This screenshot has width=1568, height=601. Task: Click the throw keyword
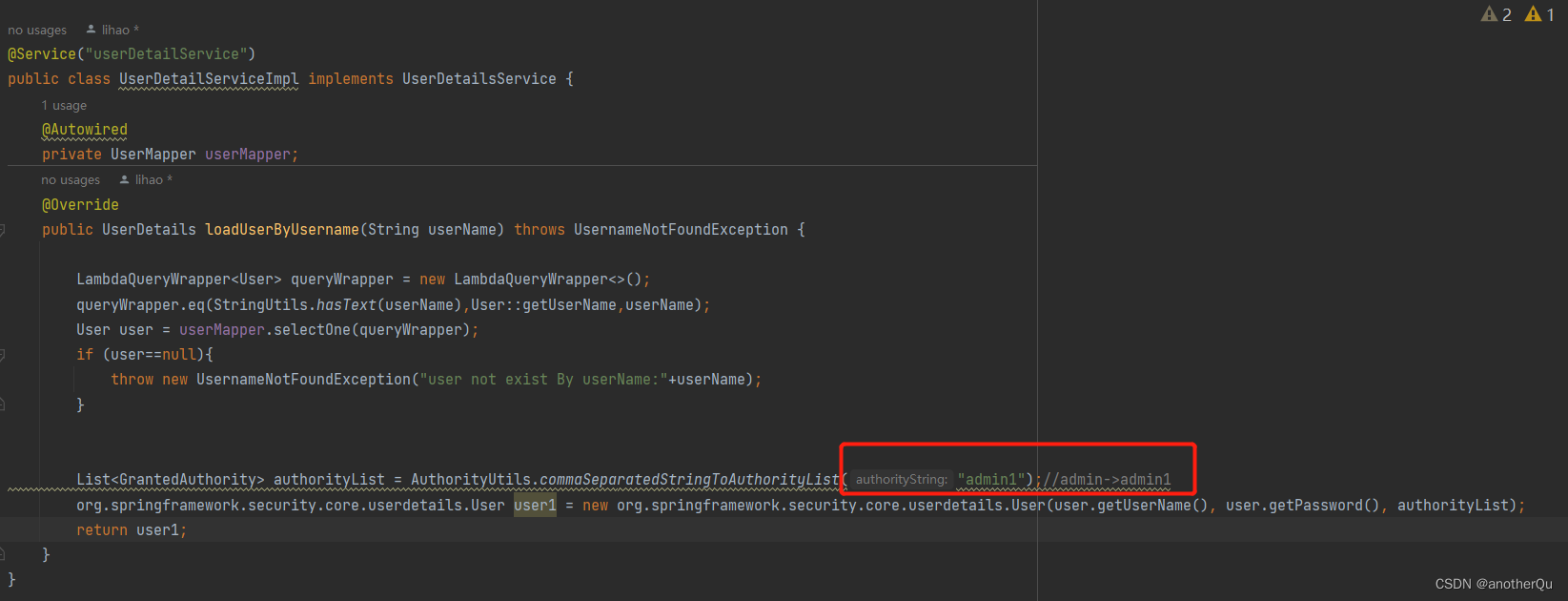click(x=132, y=379)
